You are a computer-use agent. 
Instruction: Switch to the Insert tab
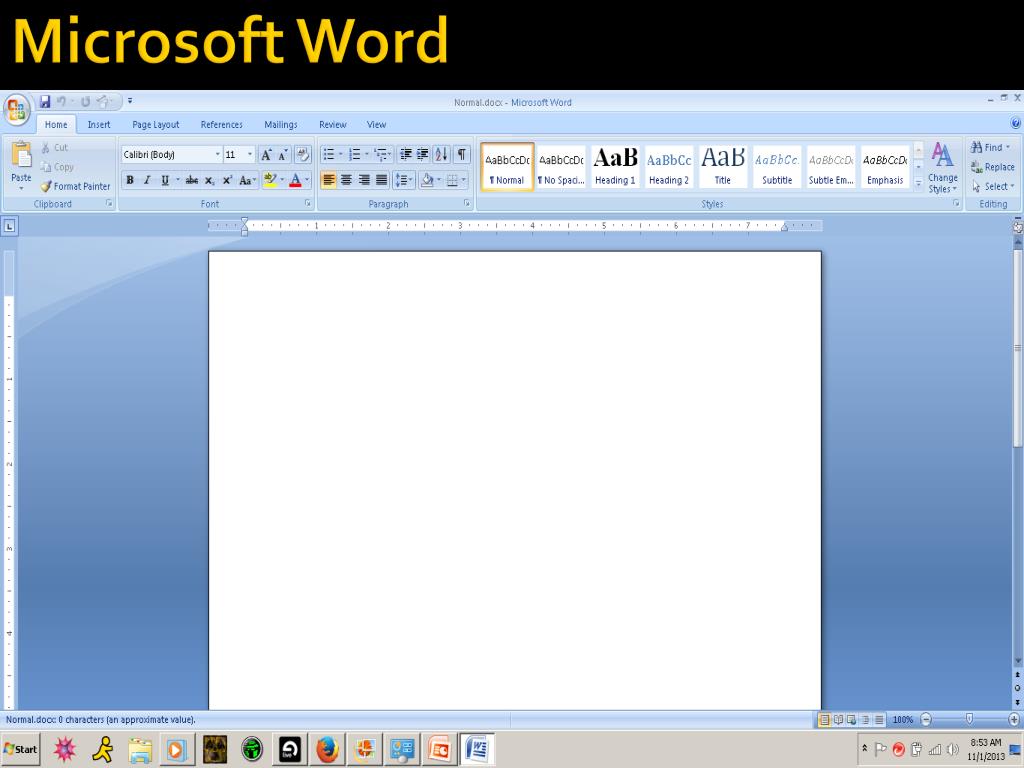point(99,125)
